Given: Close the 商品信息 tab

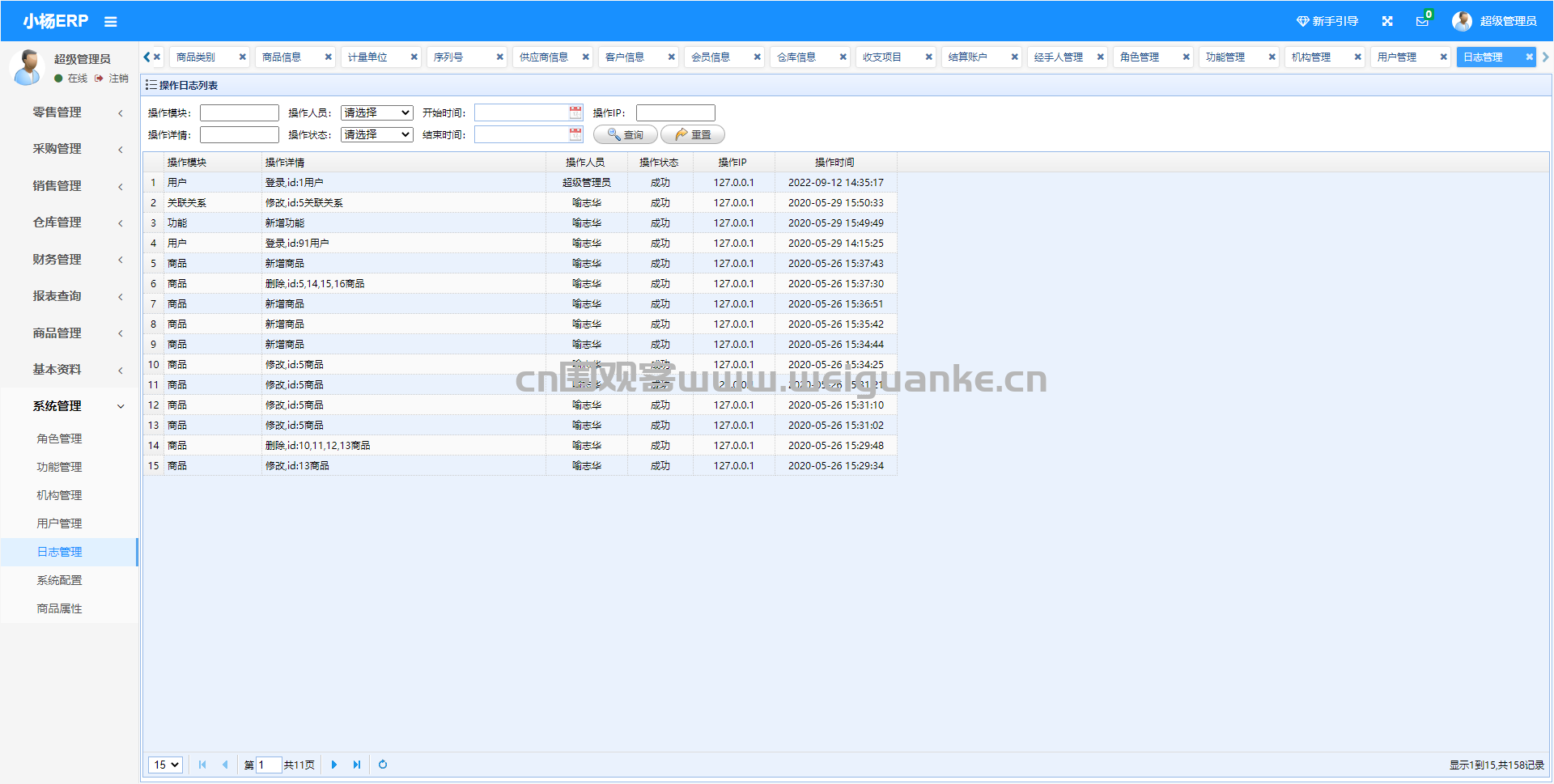Looking at the screenshot, I should [328, 57].
